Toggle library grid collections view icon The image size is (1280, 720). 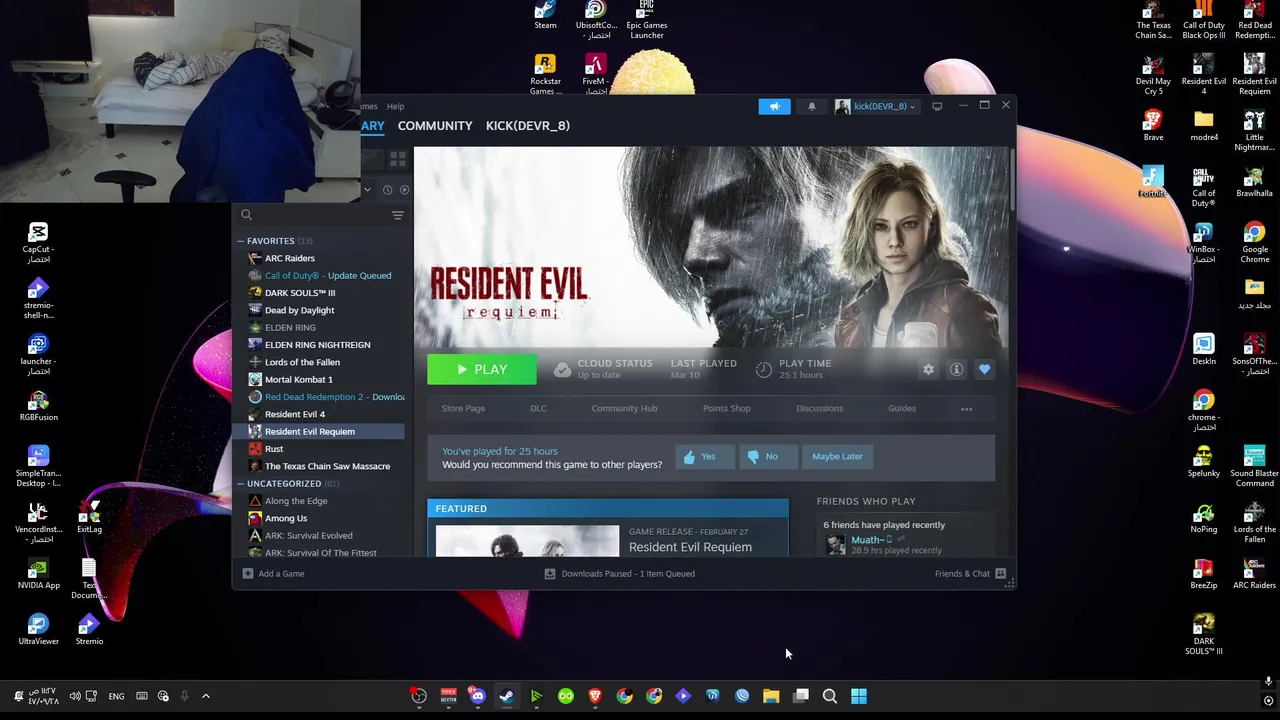[x=397, y=160]
